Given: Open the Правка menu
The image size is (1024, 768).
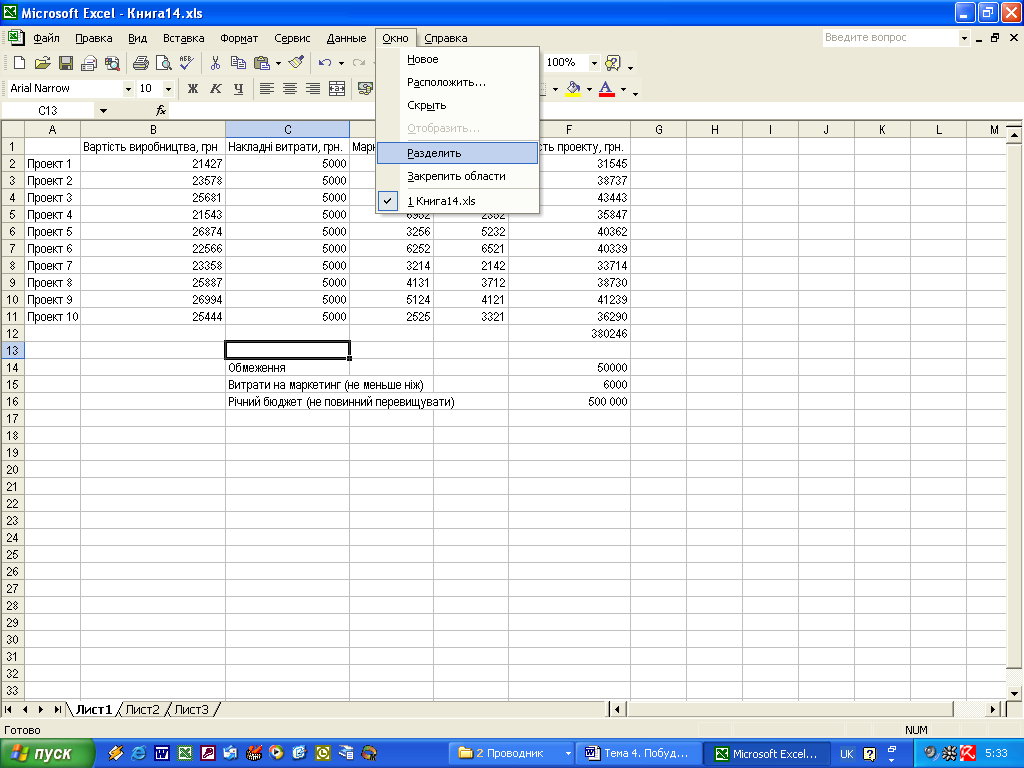Looking at the screenshot, I should point(93,38).
